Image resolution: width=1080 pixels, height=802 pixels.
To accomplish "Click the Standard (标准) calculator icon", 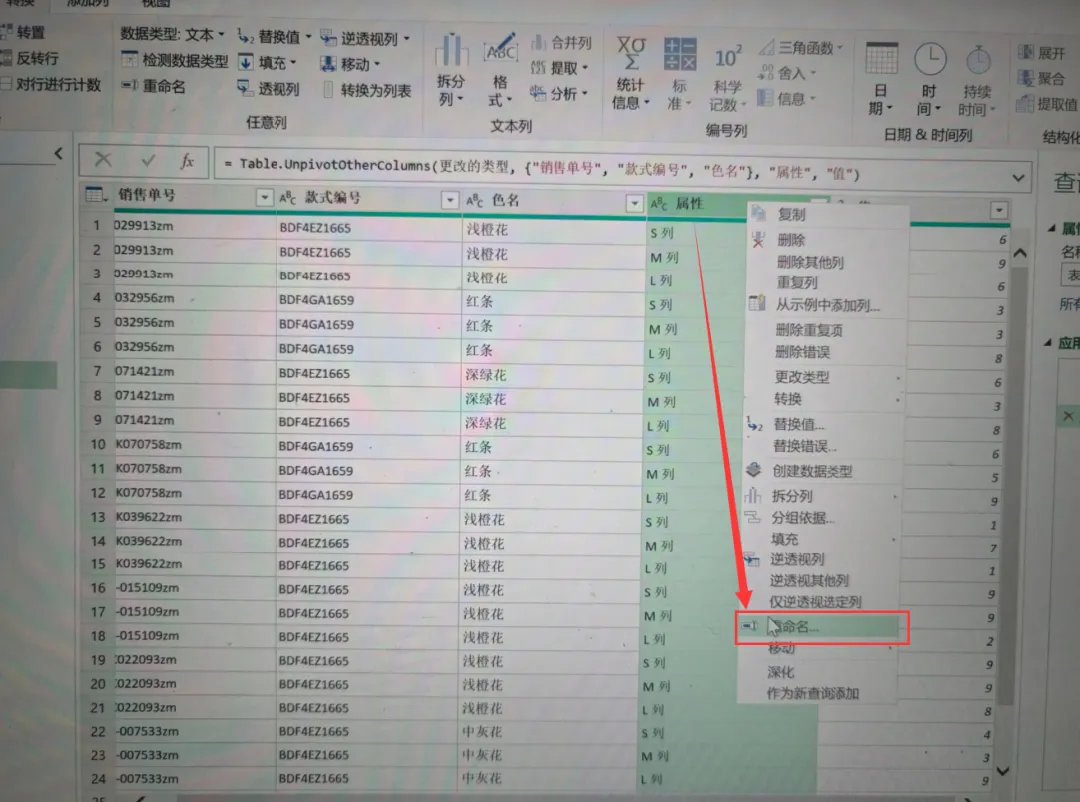I will click(679, 55).
